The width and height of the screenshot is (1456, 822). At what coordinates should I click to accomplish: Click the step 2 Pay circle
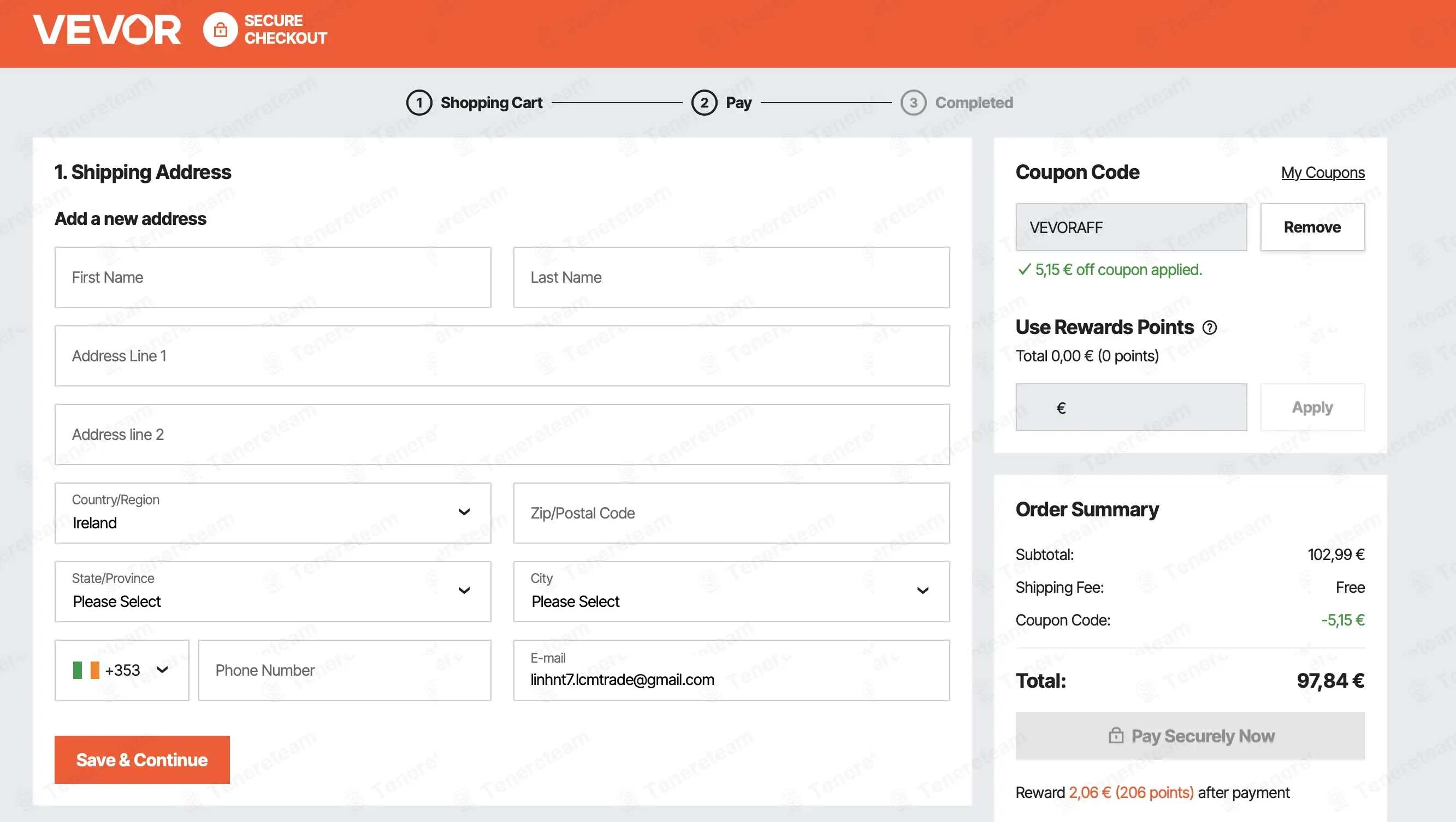[x=703, y=103]
